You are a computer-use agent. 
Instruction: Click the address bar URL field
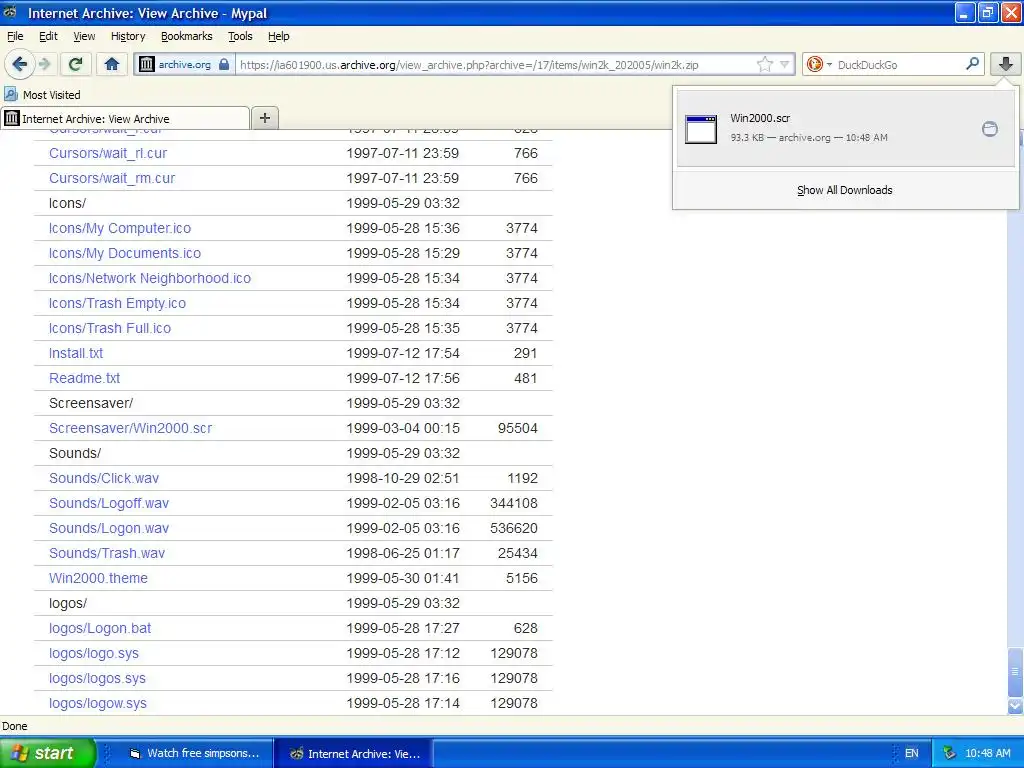click(x=494, y=65)
